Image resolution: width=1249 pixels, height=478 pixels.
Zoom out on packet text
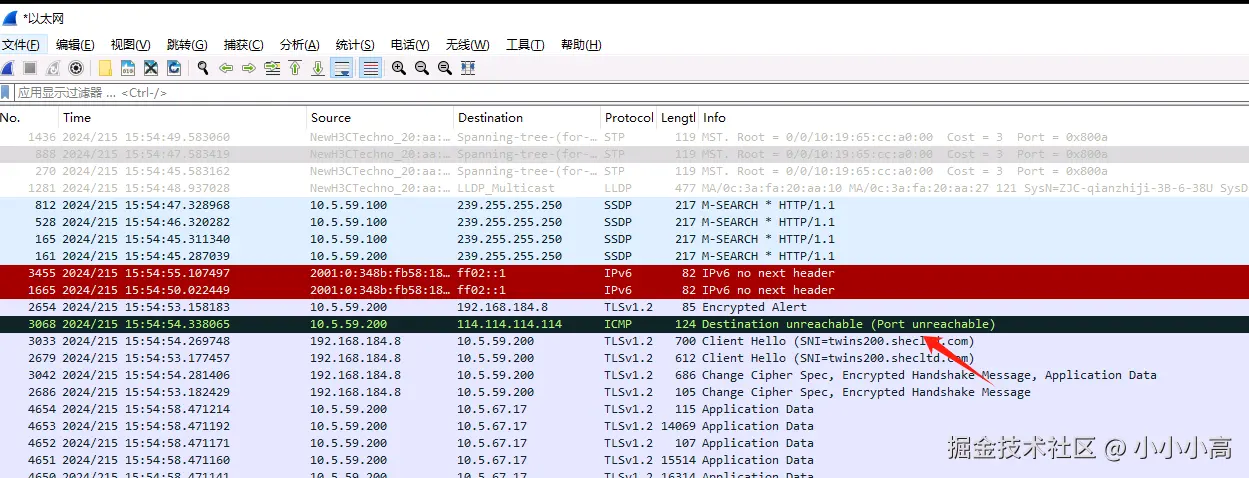coord(421,68)
